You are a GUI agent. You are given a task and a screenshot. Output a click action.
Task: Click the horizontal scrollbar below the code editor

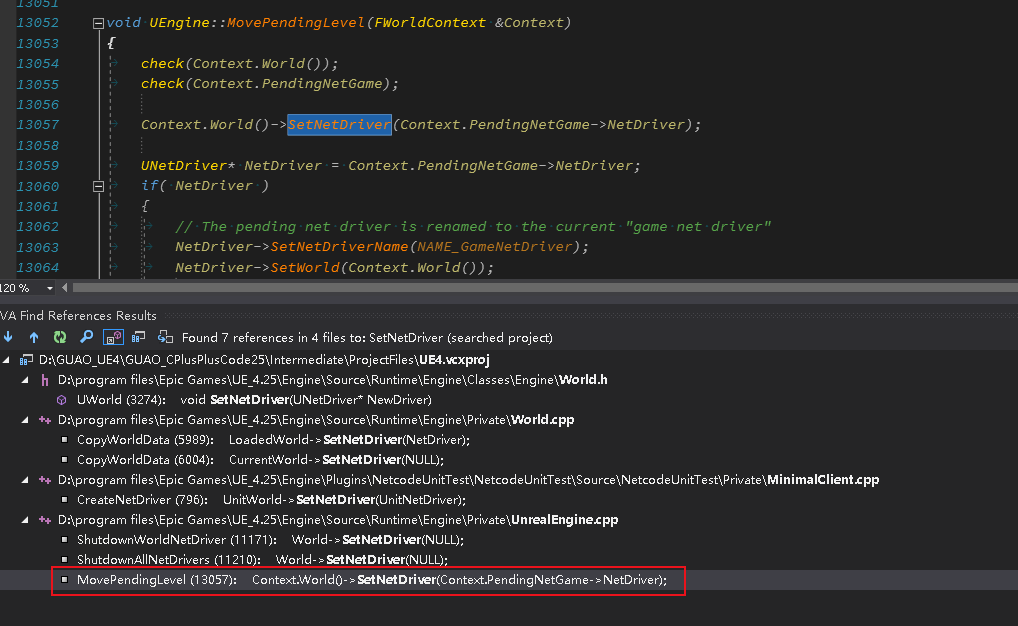pos(500,289)
